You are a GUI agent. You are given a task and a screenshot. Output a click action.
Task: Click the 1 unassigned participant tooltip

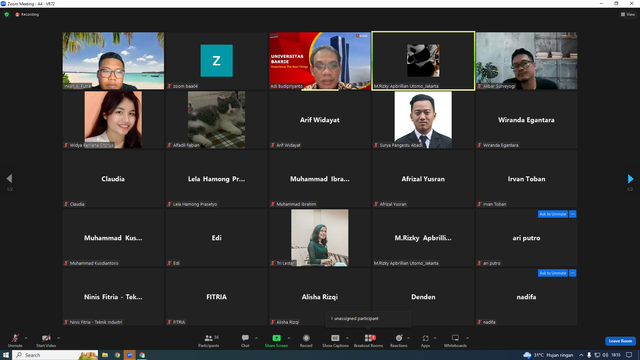pyautogui.click(x=368, y=319)
